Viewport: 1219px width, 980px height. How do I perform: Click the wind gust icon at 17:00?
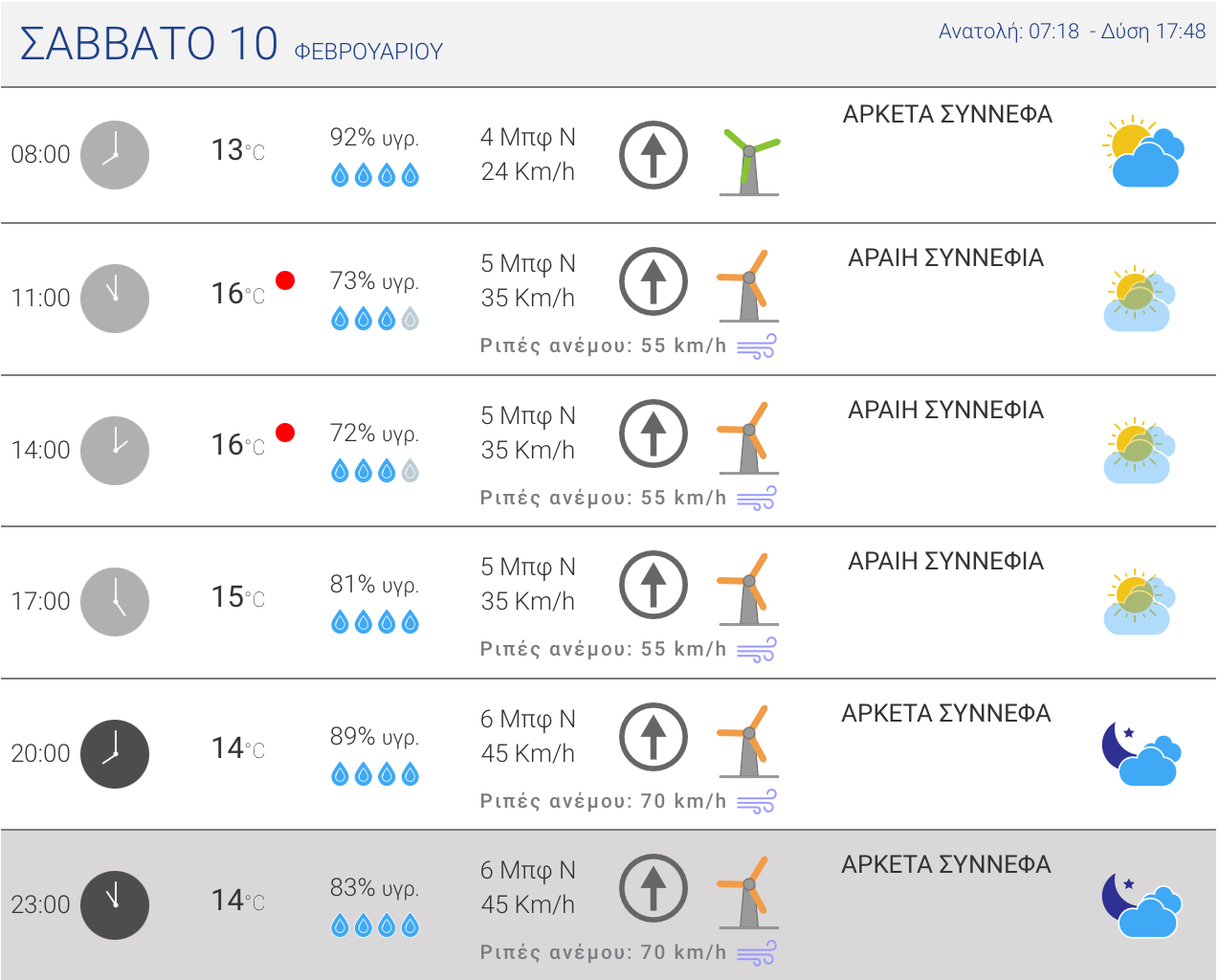[756, 650]
